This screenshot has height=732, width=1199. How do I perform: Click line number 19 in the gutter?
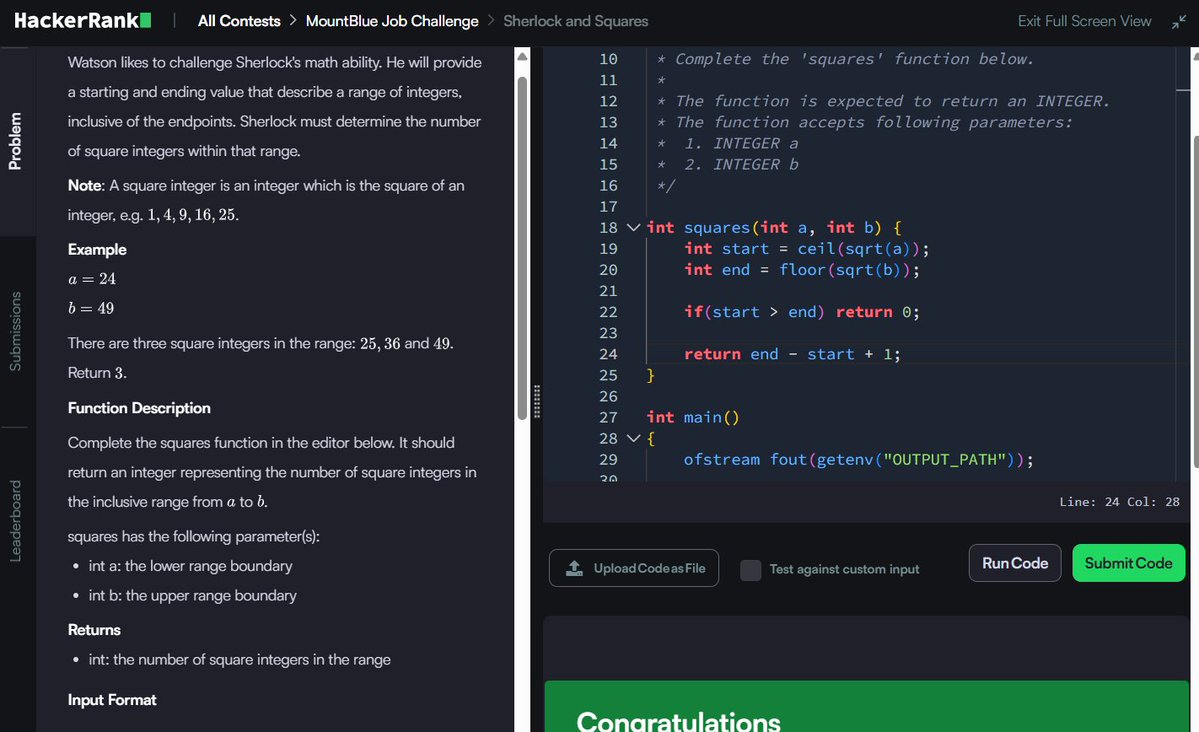608,249
